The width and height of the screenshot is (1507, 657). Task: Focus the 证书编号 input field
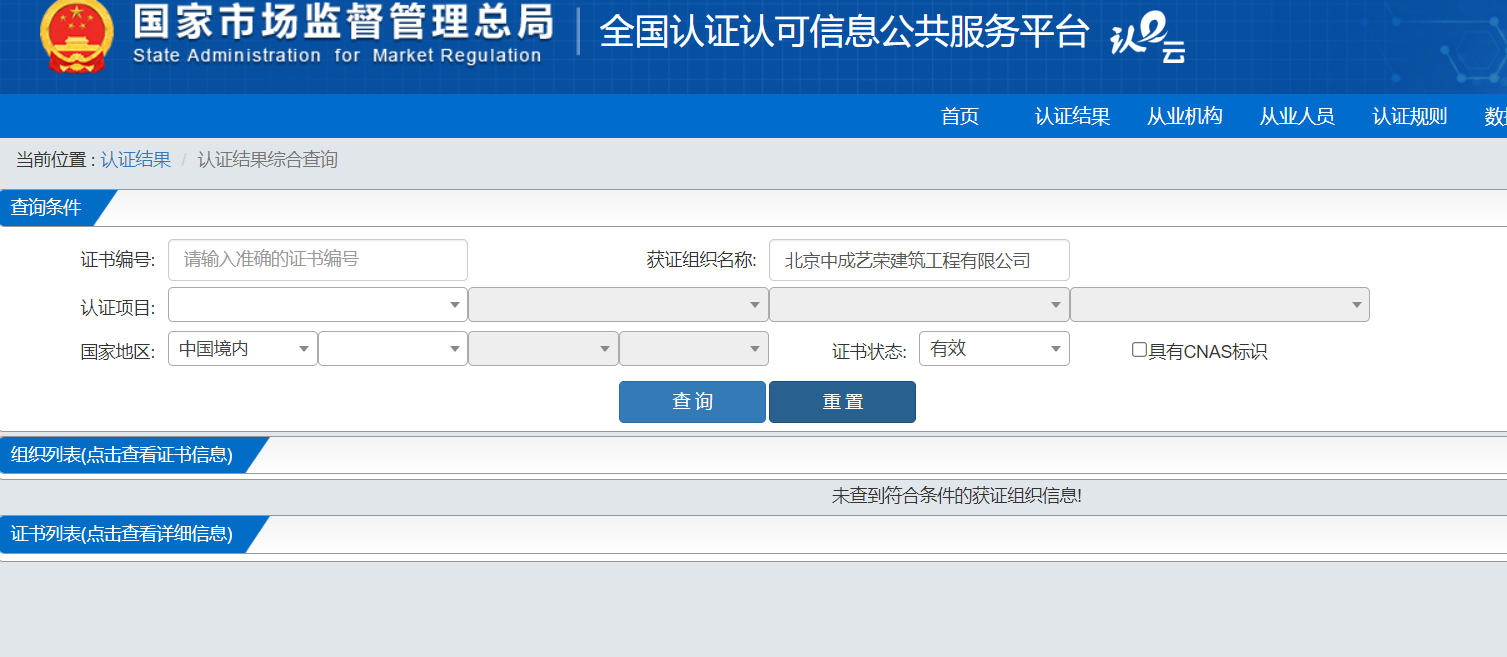point(318,260)
